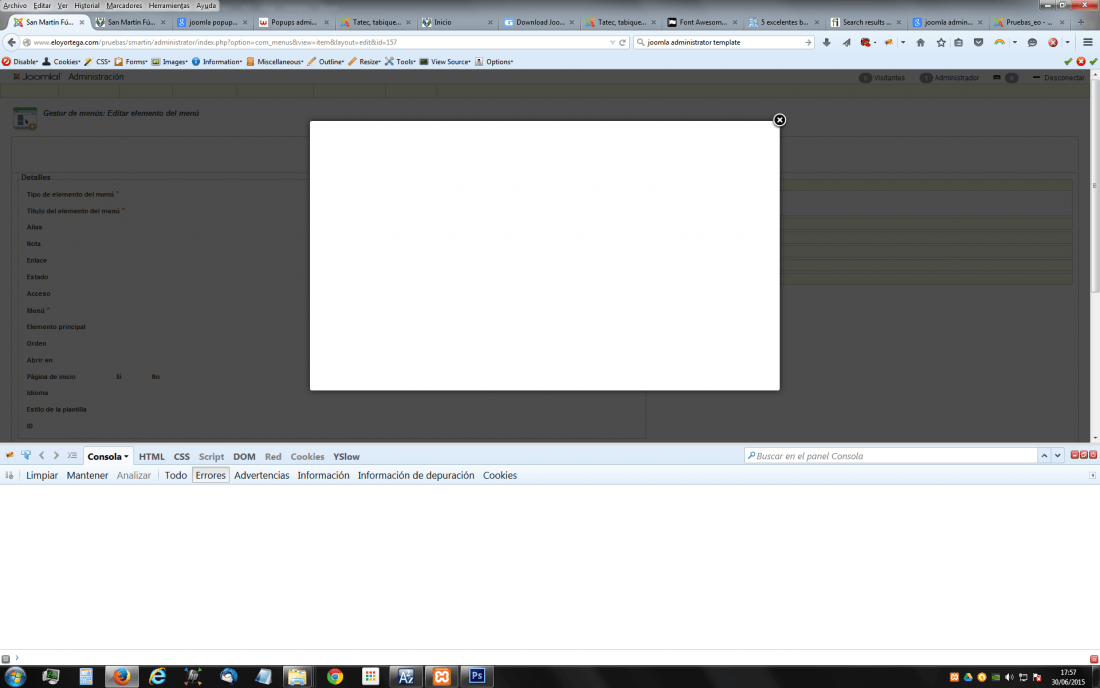Toggle the Errores console filter

tap(210, 475)
